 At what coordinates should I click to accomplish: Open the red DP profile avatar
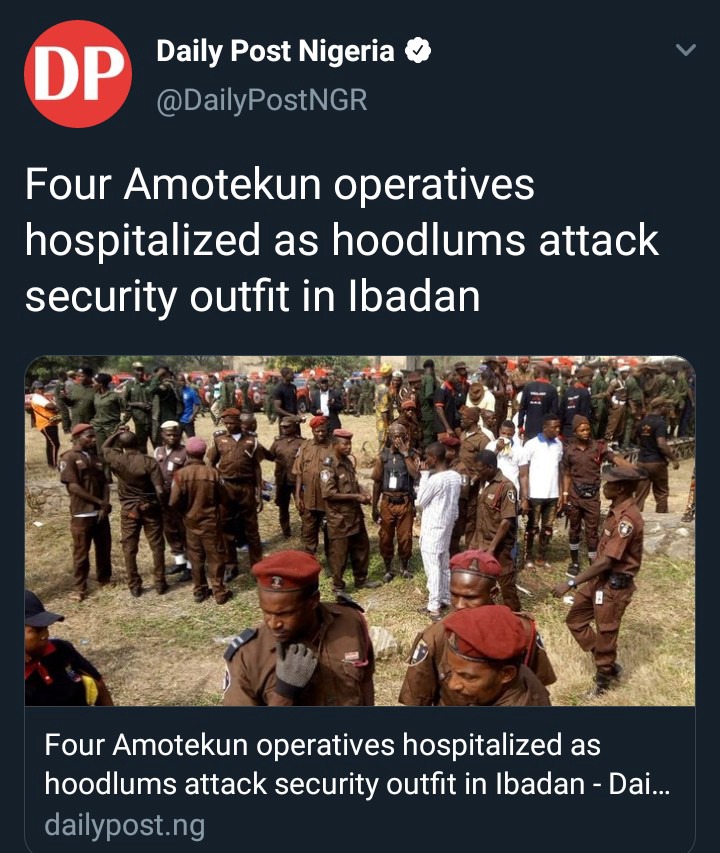[78, 73]
